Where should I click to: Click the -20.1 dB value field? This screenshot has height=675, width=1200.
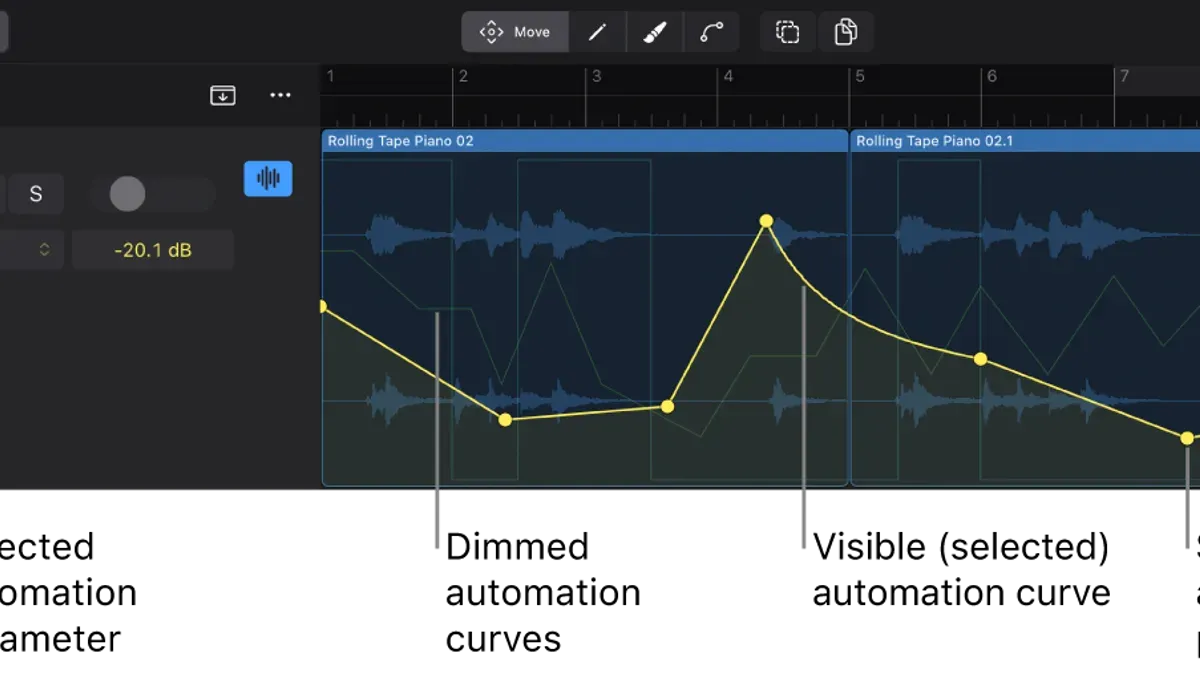click(153, 250)
